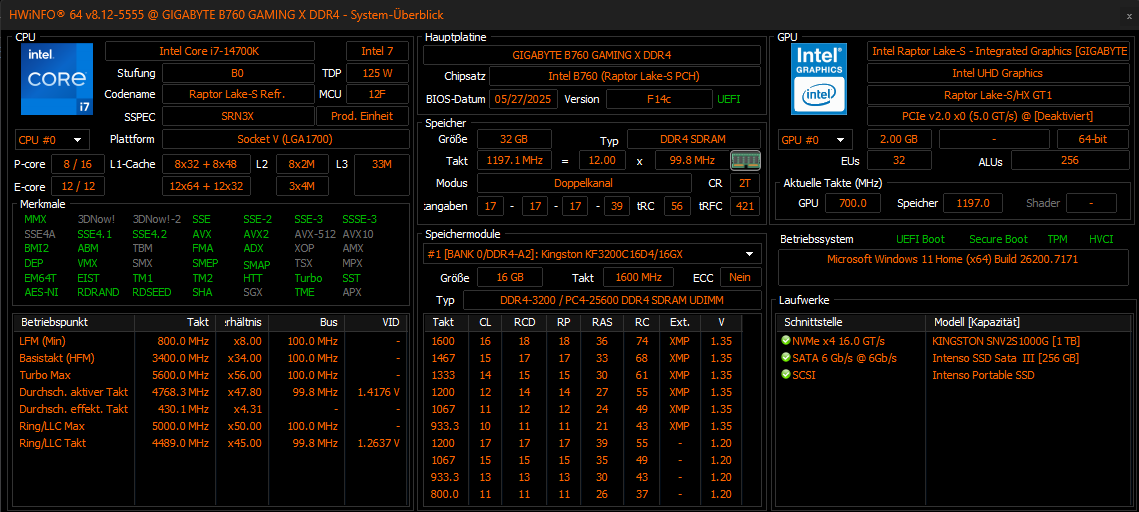This screenshot has height=512, width=1139.
Task: Click the memory size 32 GB field
Action: pyautogui.click(x=514, y=139)
